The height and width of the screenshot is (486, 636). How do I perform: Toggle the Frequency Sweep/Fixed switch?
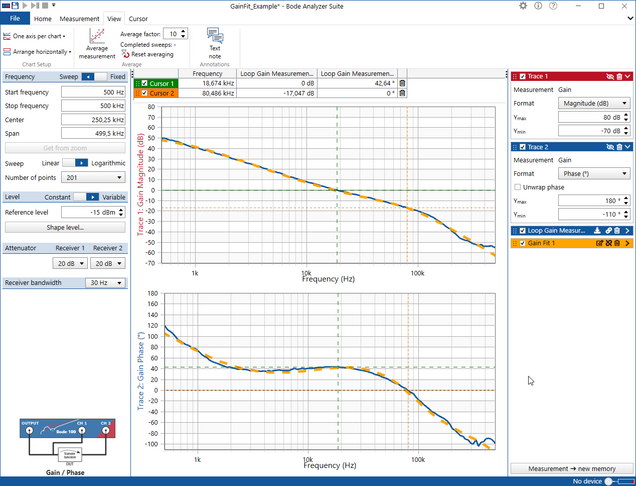94,77
